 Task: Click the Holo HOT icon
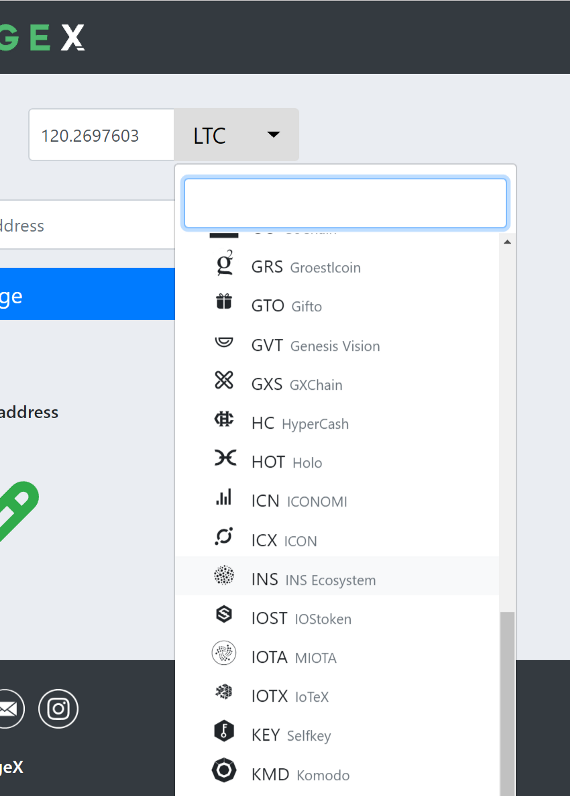(x=225, y=458)
